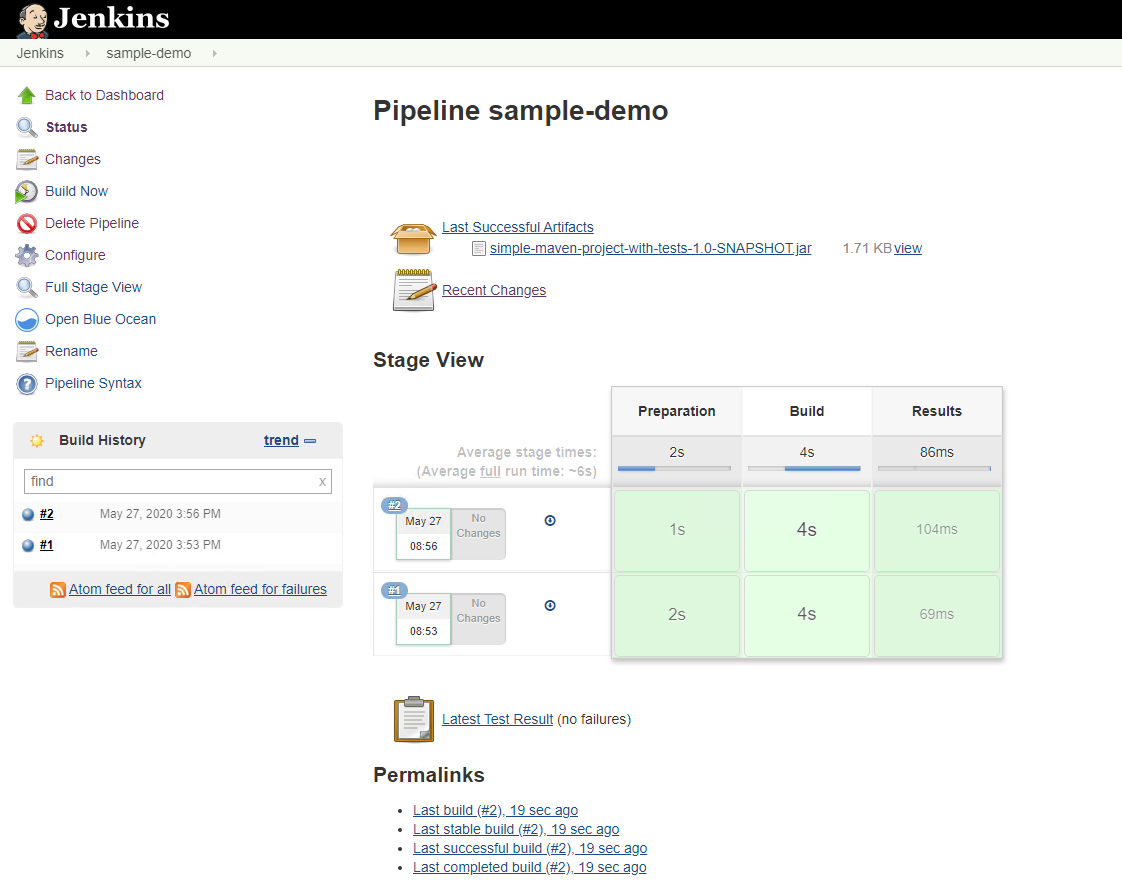Viewport: 1122px width, 888px height.
Task: Open the trend link in Build History
Action: point(281,441)
